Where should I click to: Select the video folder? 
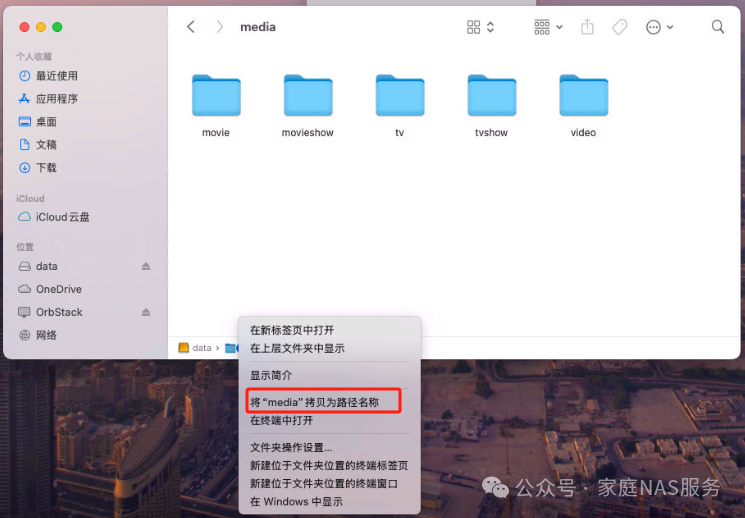(583, 106)
